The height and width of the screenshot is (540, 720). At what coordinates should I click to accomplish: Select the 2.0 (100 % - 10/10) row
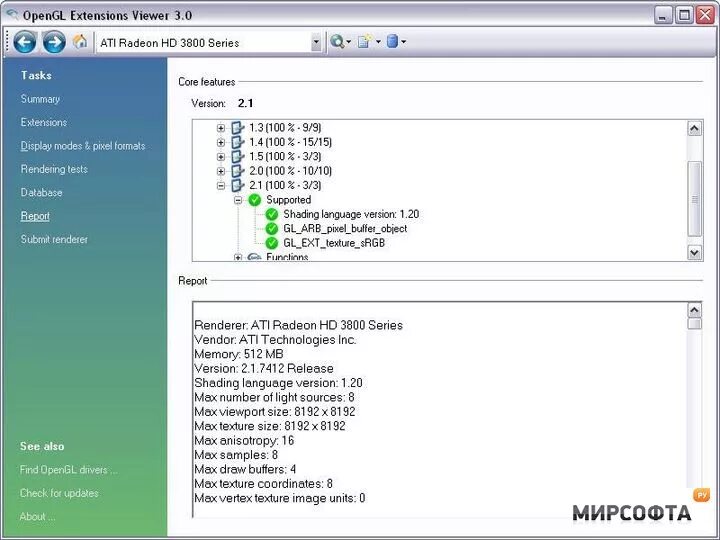coord(290,171)
